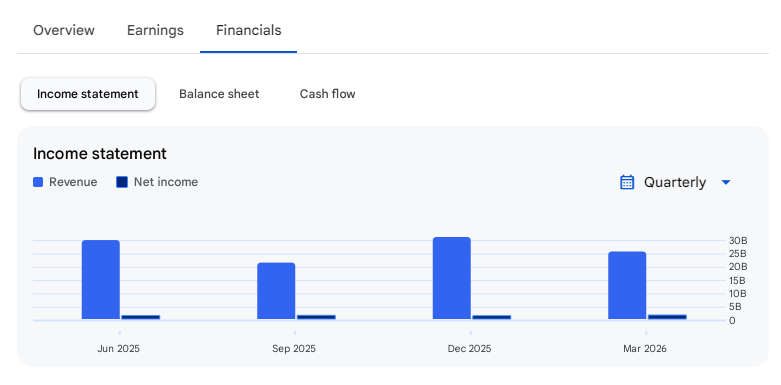Click the Sep 2025 axis label

(294, 349)
